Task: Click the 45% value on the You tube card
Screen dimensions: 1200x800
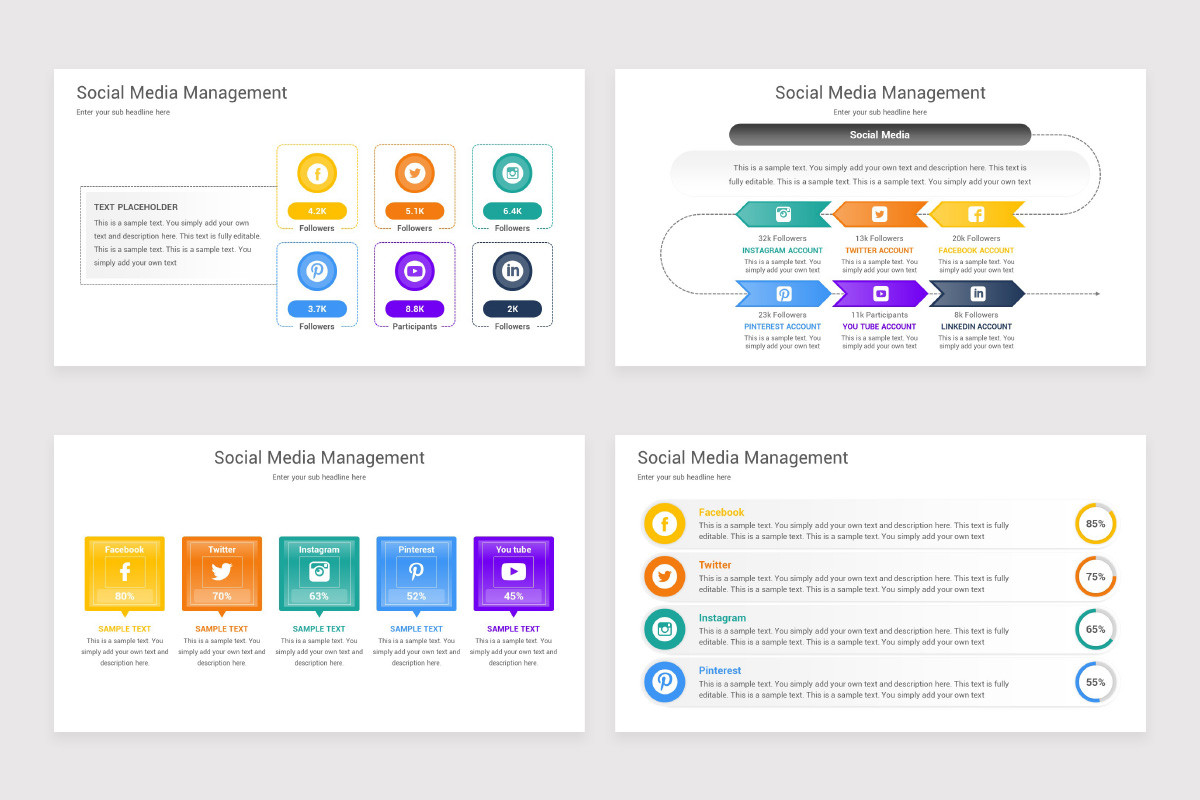Action: pyautogui.click(x=513, y=596)
